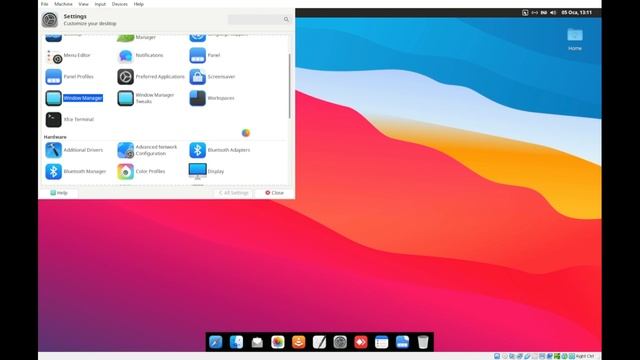Click the Help button in Settings

(x=59, y=193)
